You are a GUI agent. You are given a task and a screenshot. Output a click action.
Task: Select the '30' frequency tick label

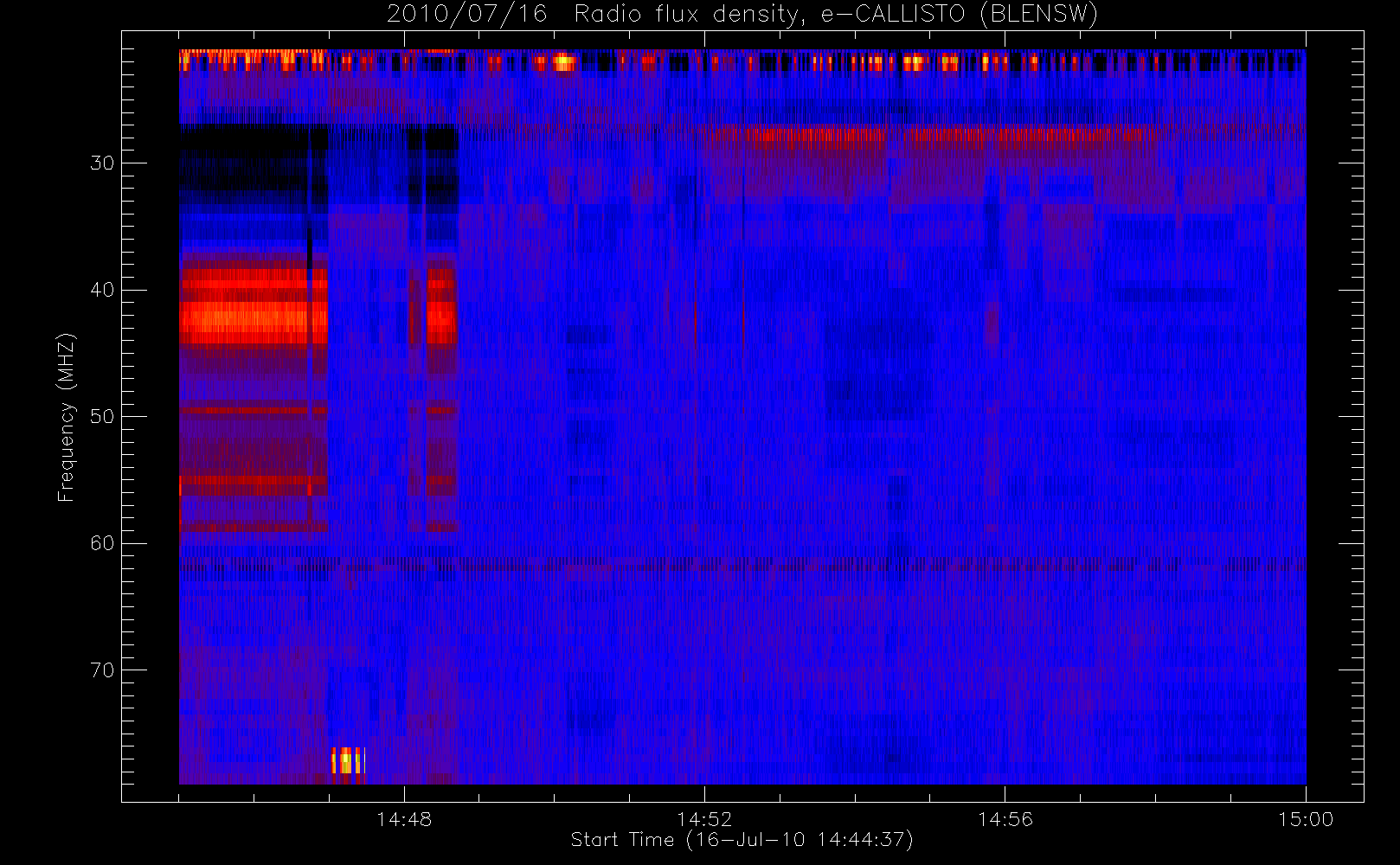(x=102, y=163)
